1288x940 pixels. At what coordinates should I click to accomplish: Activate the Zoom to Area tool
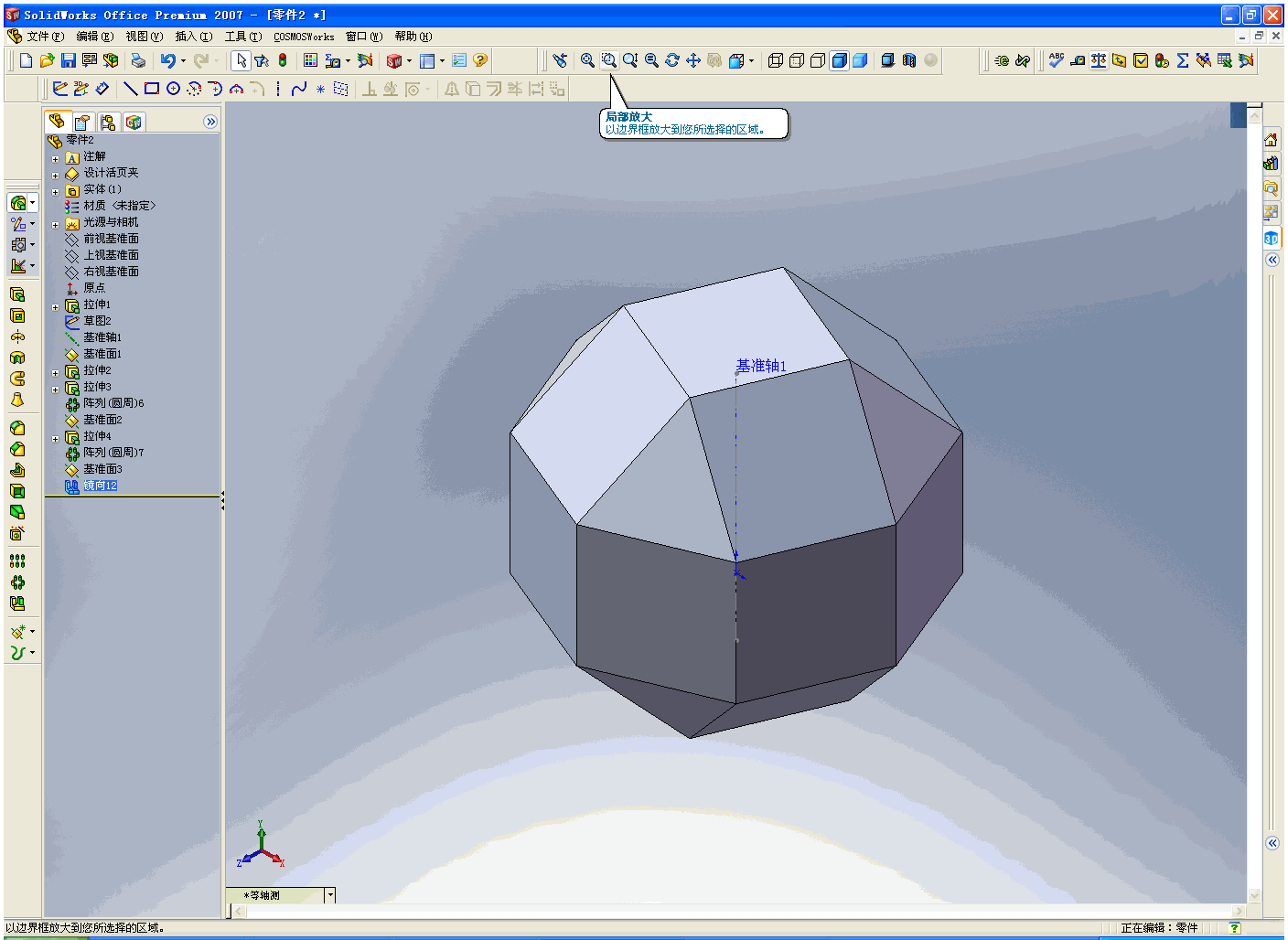point(608,60)
